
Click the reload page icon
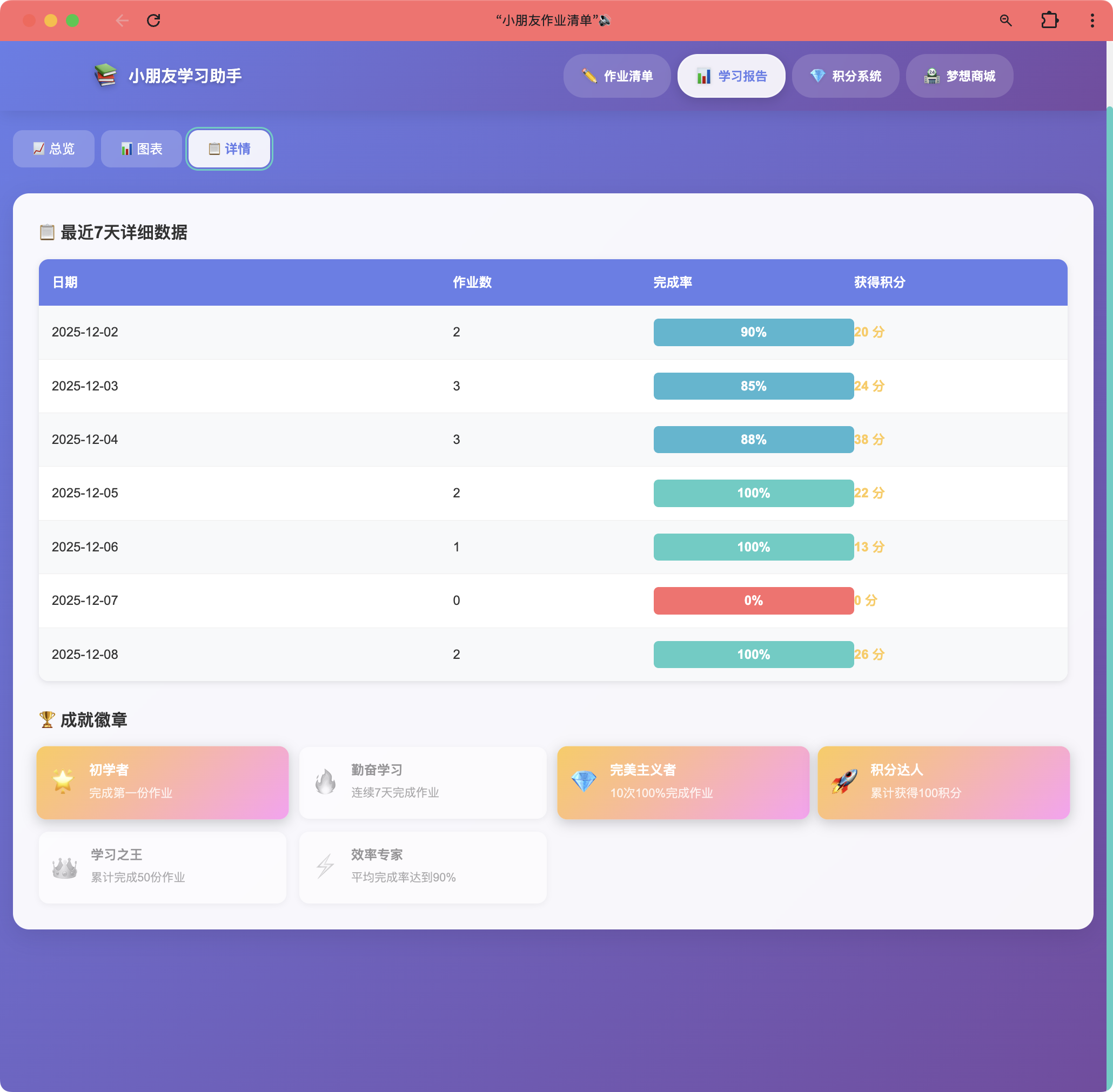pyautogui.click(x=153, y=21)
